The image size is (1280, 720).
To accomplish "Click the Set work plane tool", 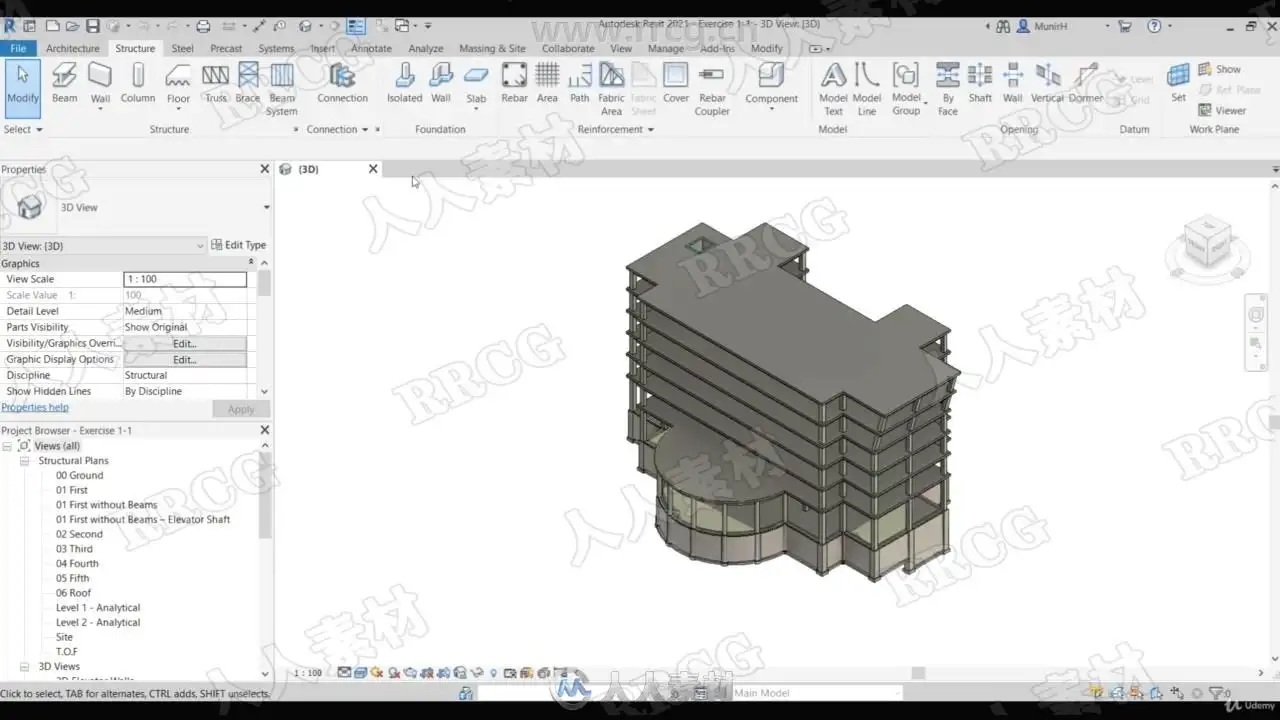I will point(1179,83).
